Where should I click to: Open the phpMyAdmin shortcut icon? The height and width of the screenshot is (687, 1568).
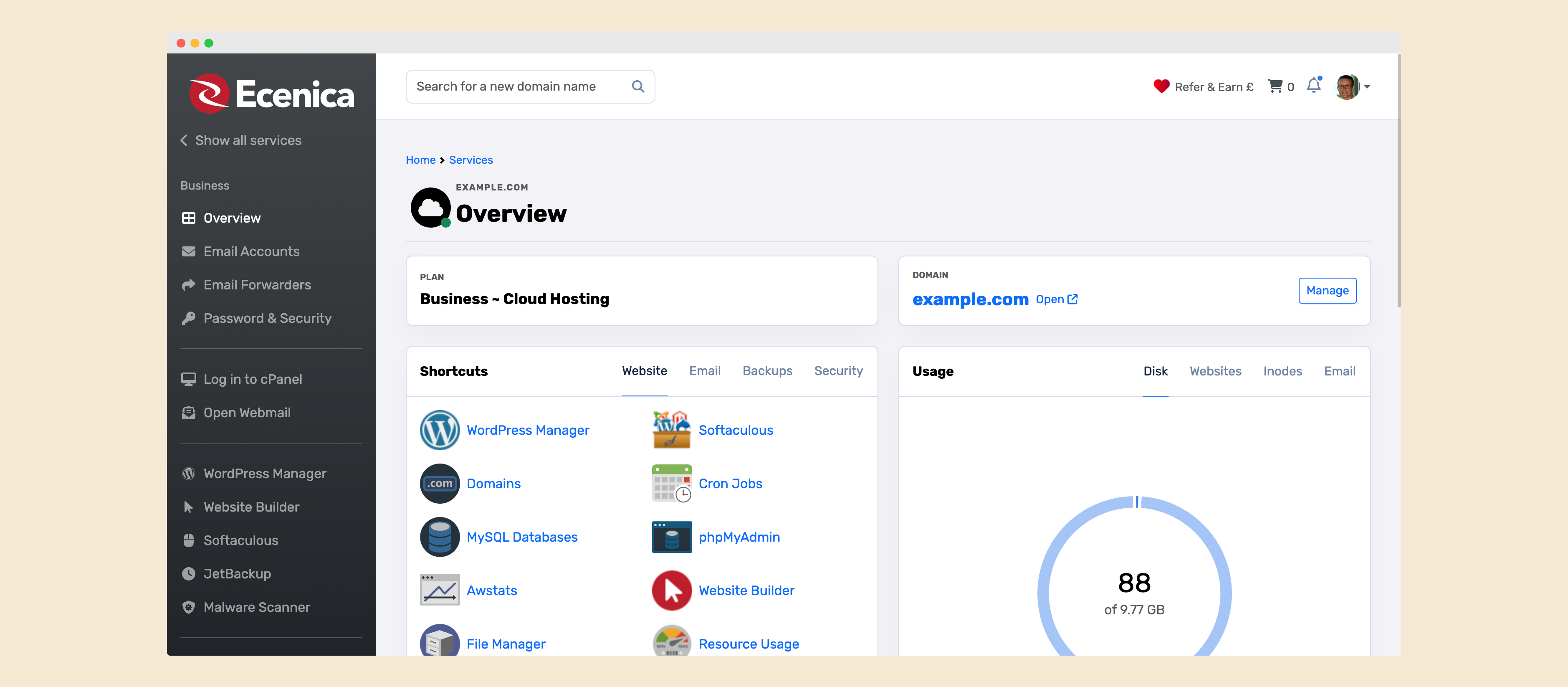[x=671, y=537]
